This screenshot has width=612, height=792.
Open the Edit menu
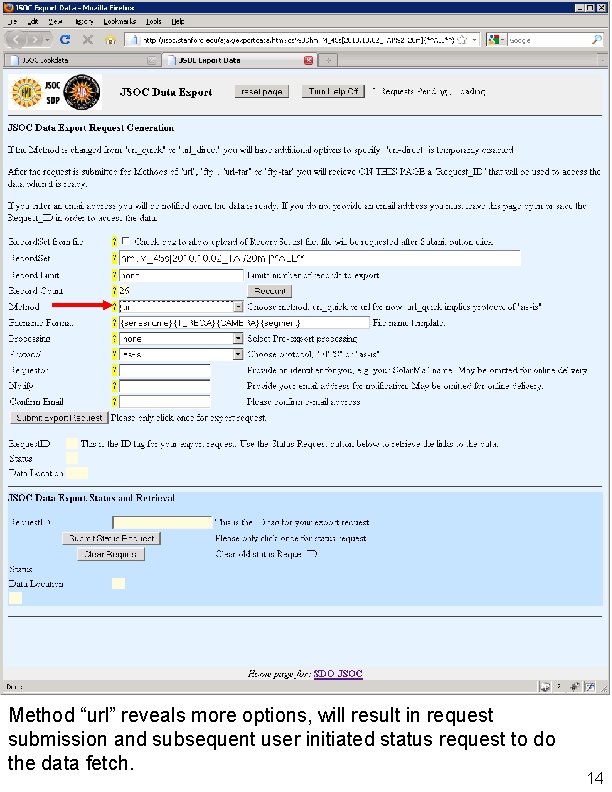tap(33, 22)
